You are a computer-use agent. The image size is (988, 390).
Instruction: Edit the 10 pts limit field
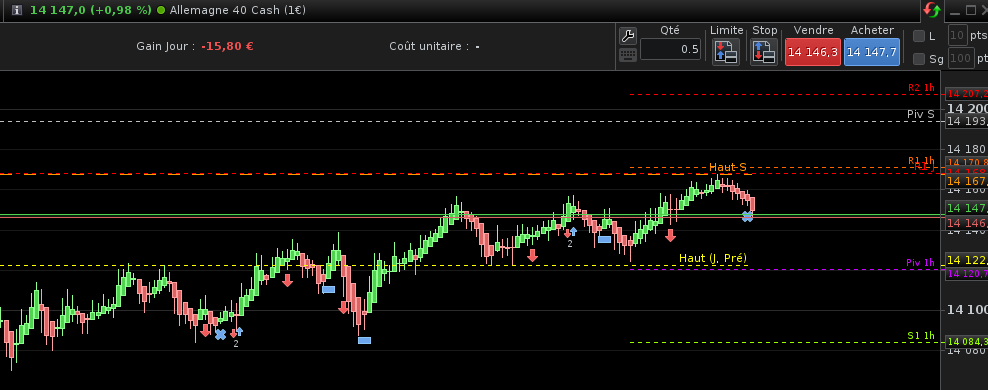click(958, 36)
